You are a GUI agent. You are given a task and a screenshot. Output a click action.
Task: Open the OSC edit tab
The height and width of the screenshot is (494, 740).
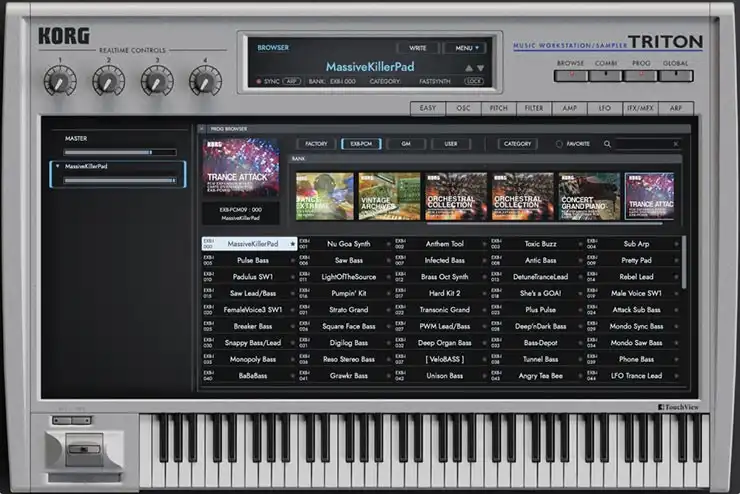coord(463,108)
